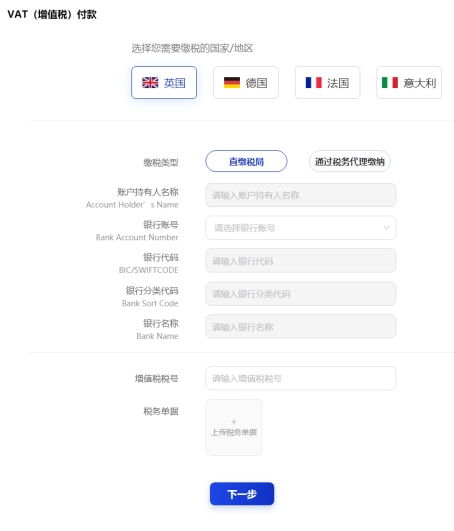Click the 银行名称 input field
The width and height of the screenshot is (454, 531).
(301, 327)
